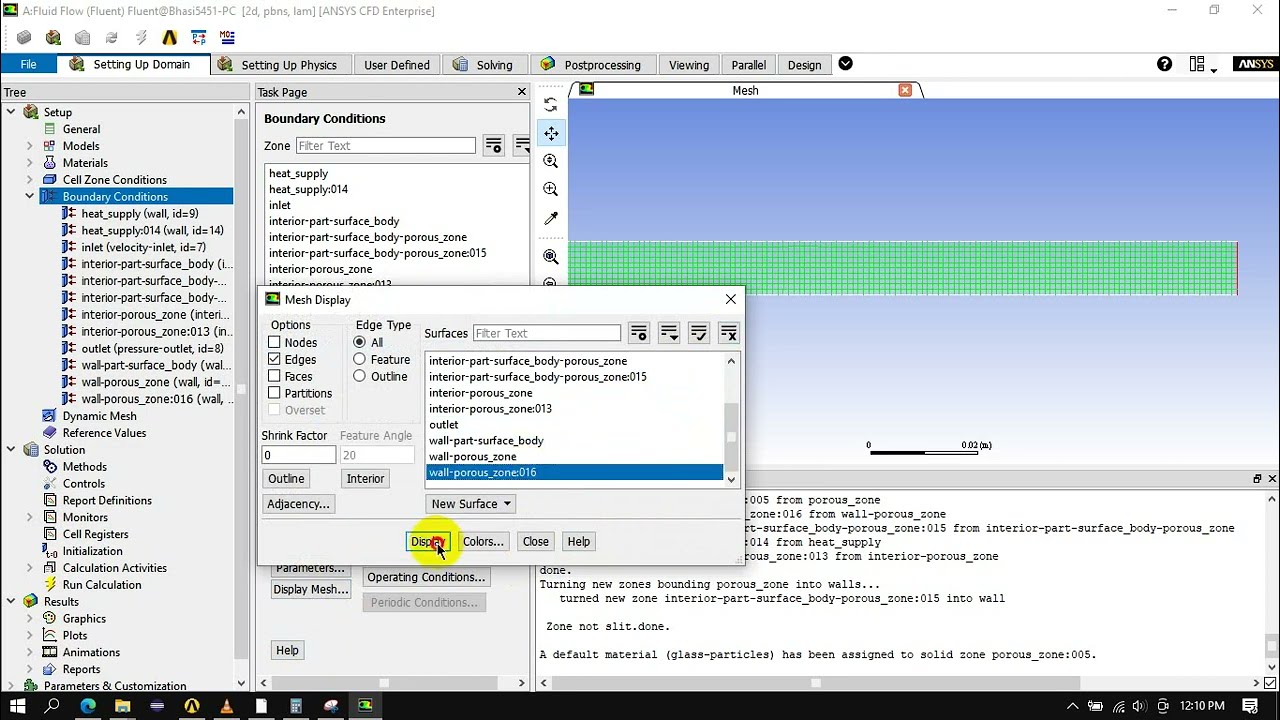
Task: Click the ribbon collapse circle arrow icon
Action: tap(845, 64)
